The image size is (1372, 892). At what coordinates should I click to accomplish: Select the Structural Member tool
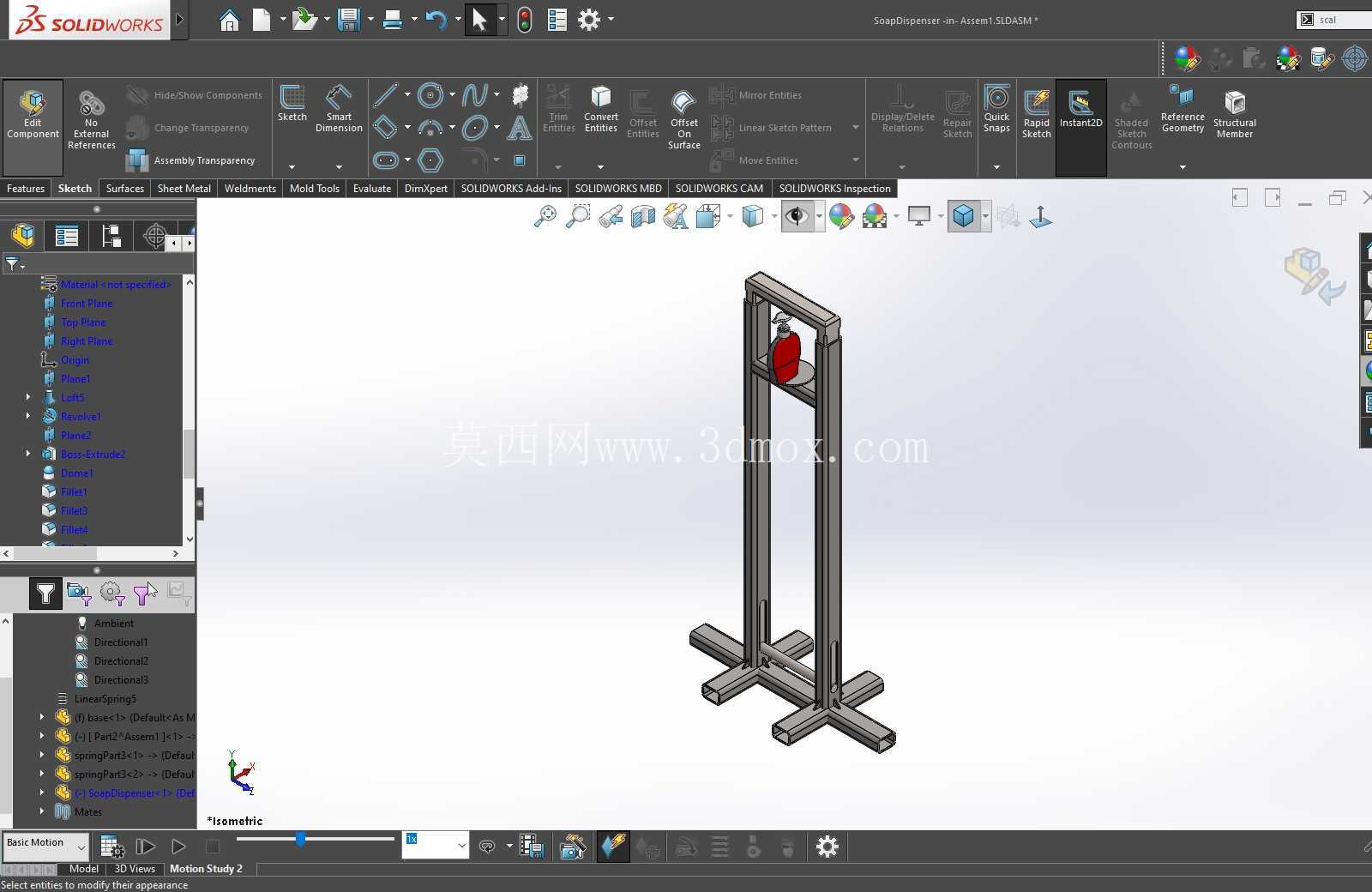1234,115
